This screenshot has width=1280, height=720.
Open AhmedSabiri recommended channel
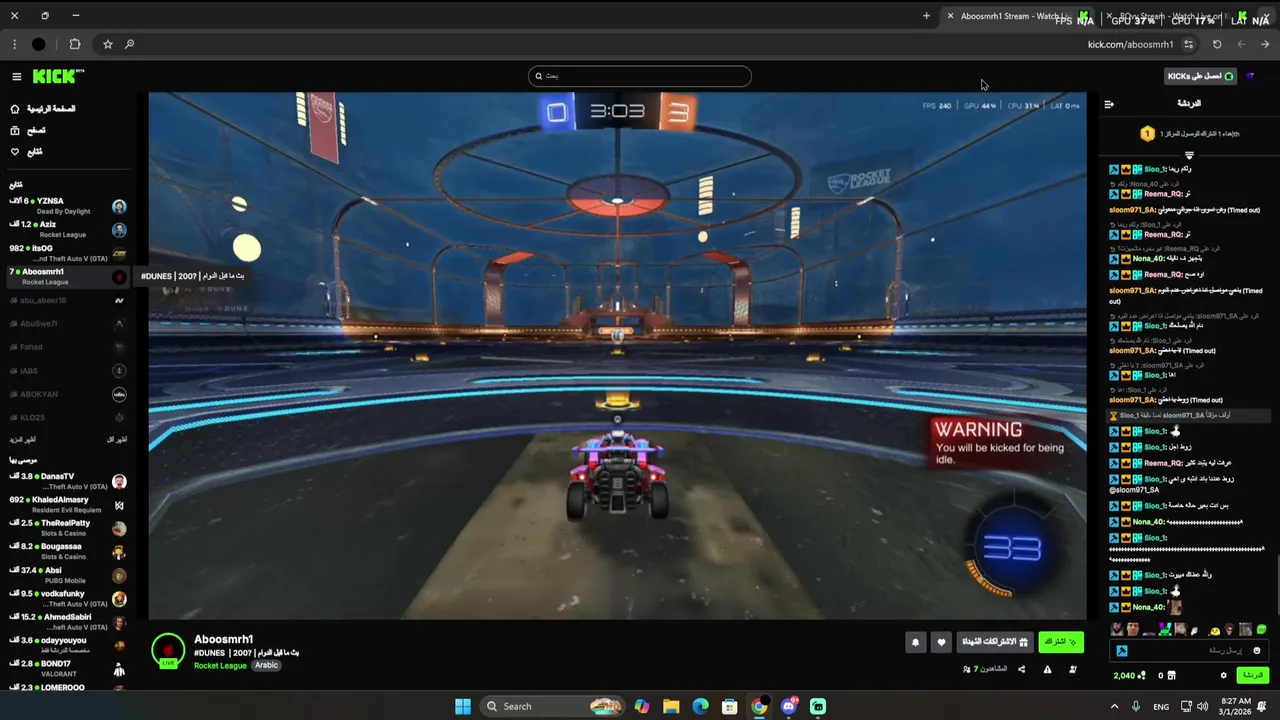pyautogui.click(x=67, y=622)
